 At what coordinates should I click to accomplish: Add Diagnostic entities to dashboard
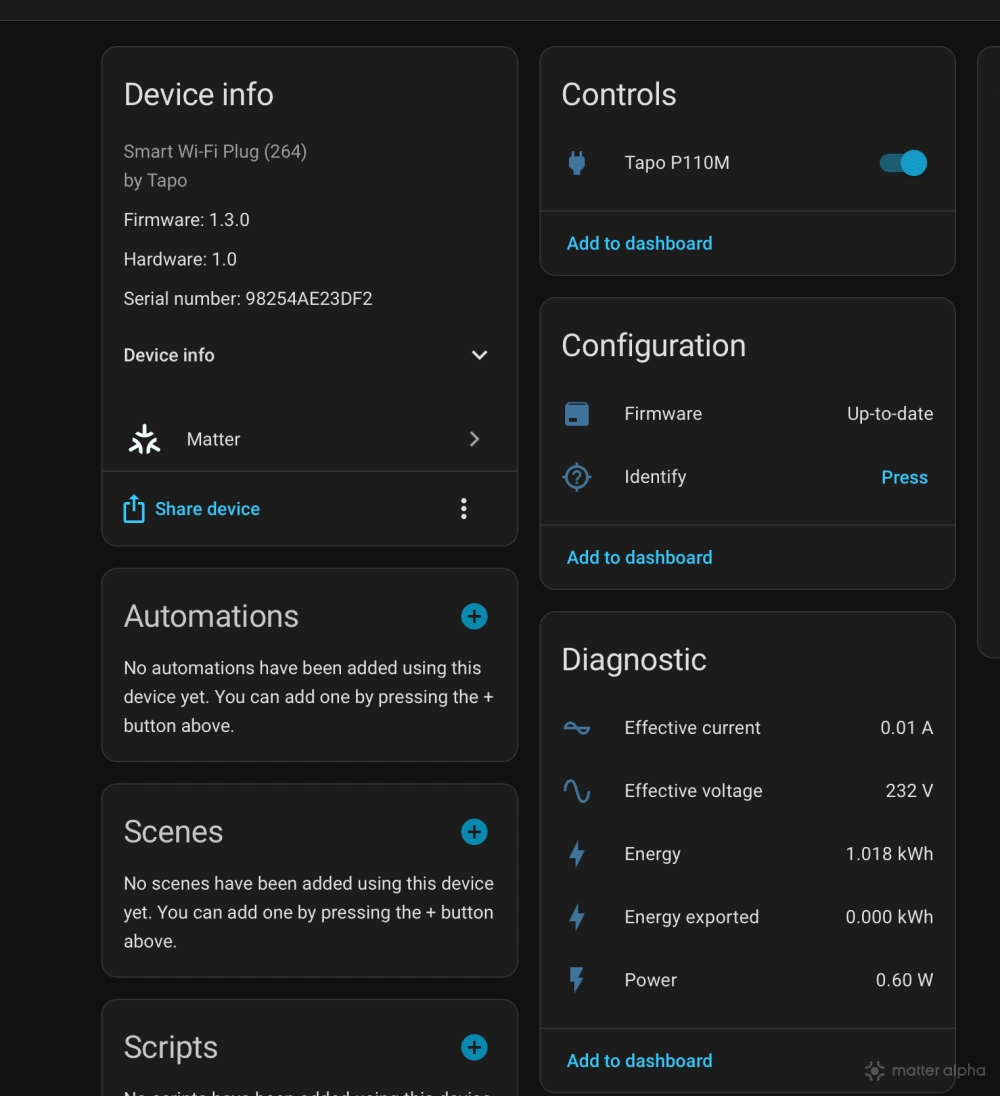pos(639,1060)
